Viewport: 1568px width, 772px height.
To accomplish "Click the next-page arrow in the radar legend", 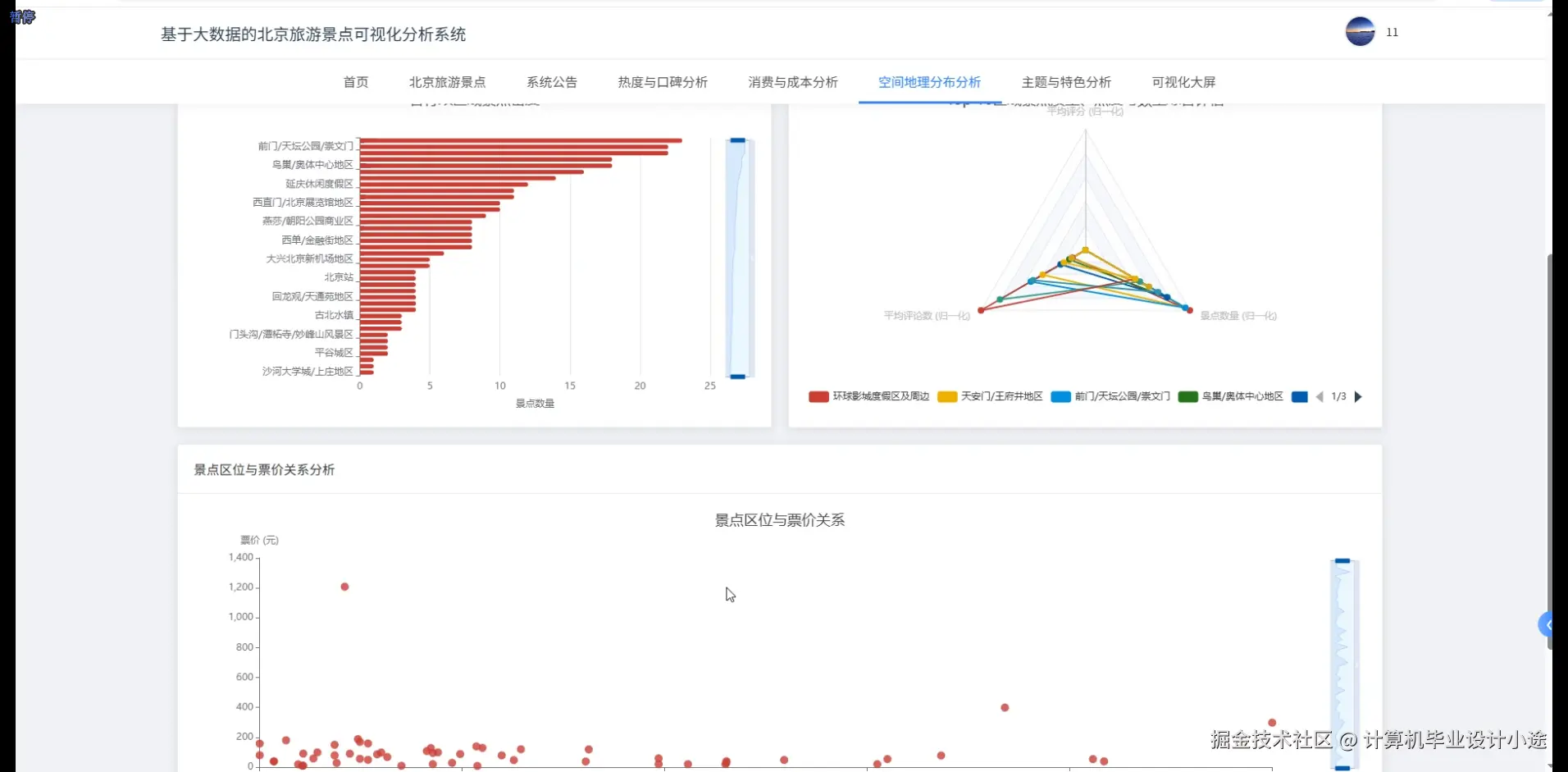I will click(x=1360, y=396).
